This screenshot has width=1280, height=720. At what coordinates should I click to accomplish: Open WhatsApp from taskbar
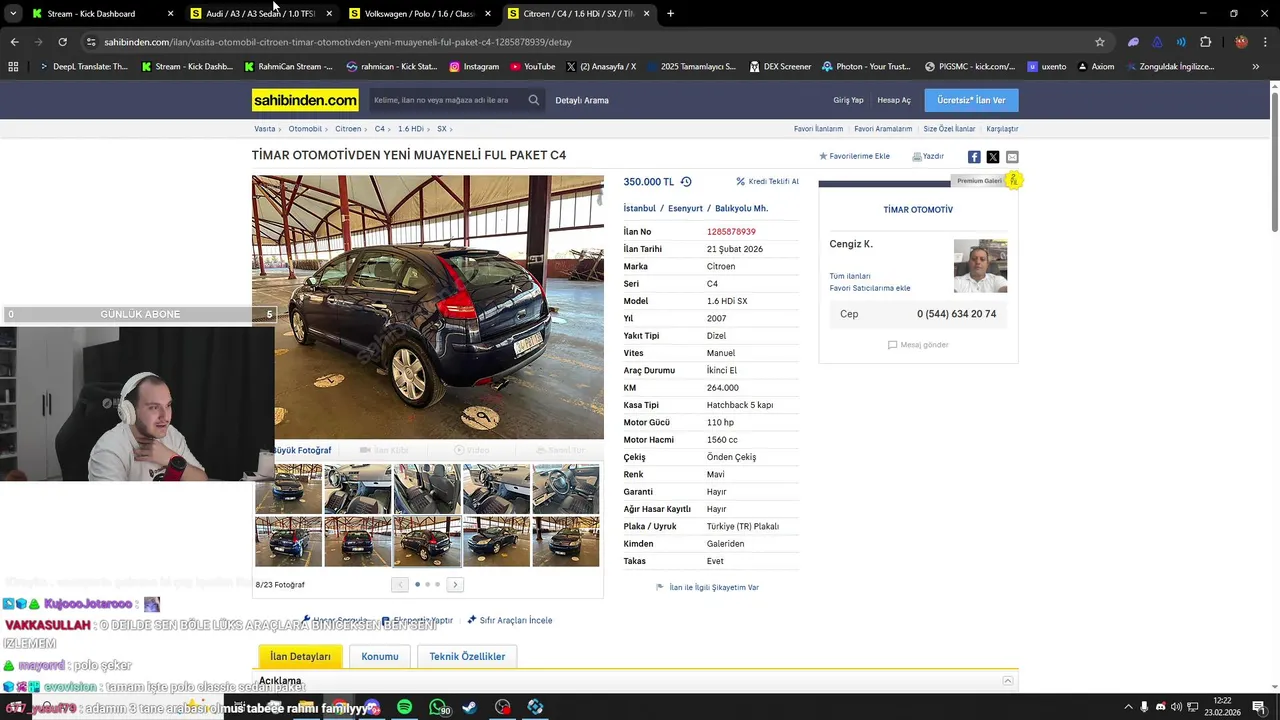click(x=438, y=707)
